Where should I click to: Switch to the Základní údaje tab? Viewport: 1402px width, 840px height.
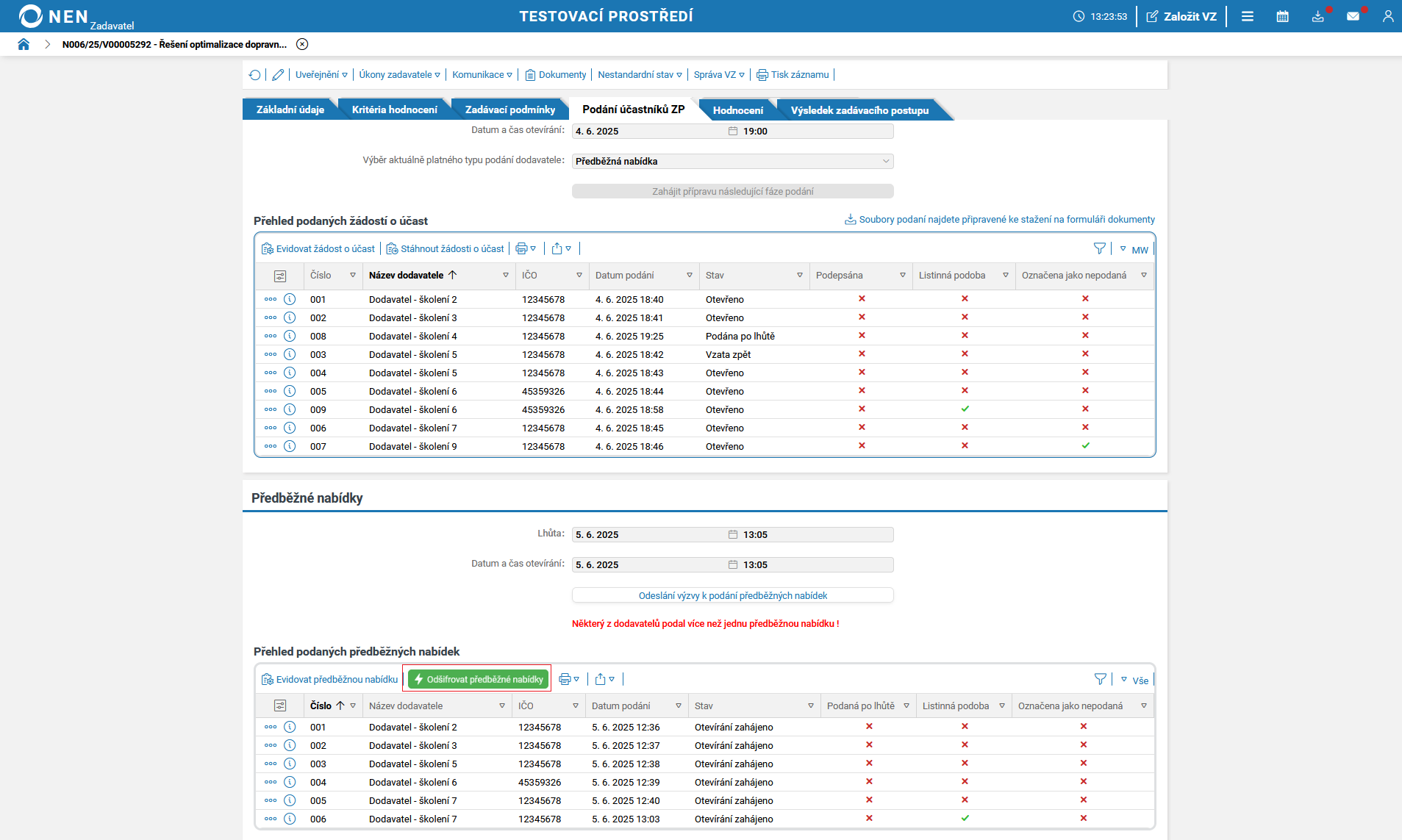290,110
